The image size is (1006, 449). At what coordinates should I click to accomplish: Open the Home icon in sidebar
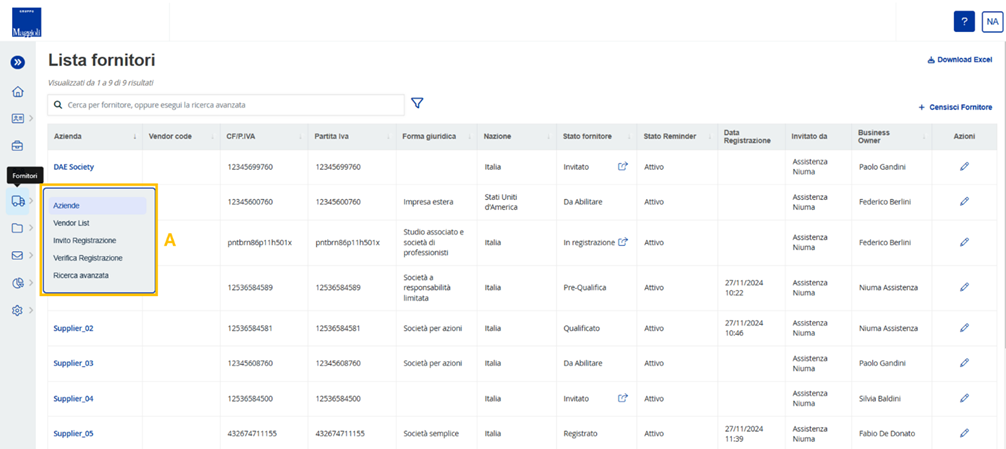tap(18, 91)
